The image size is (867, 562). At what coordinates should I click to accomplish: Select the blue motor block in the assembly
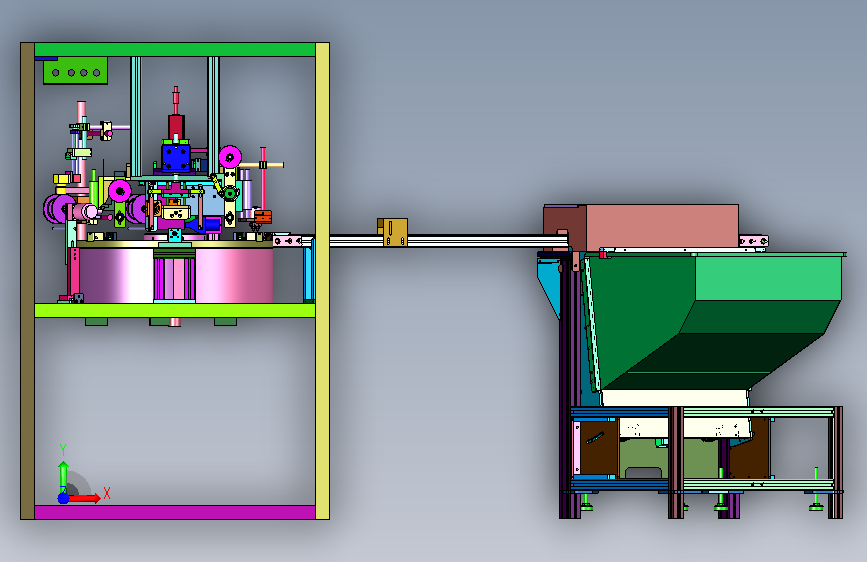point(176,157)
